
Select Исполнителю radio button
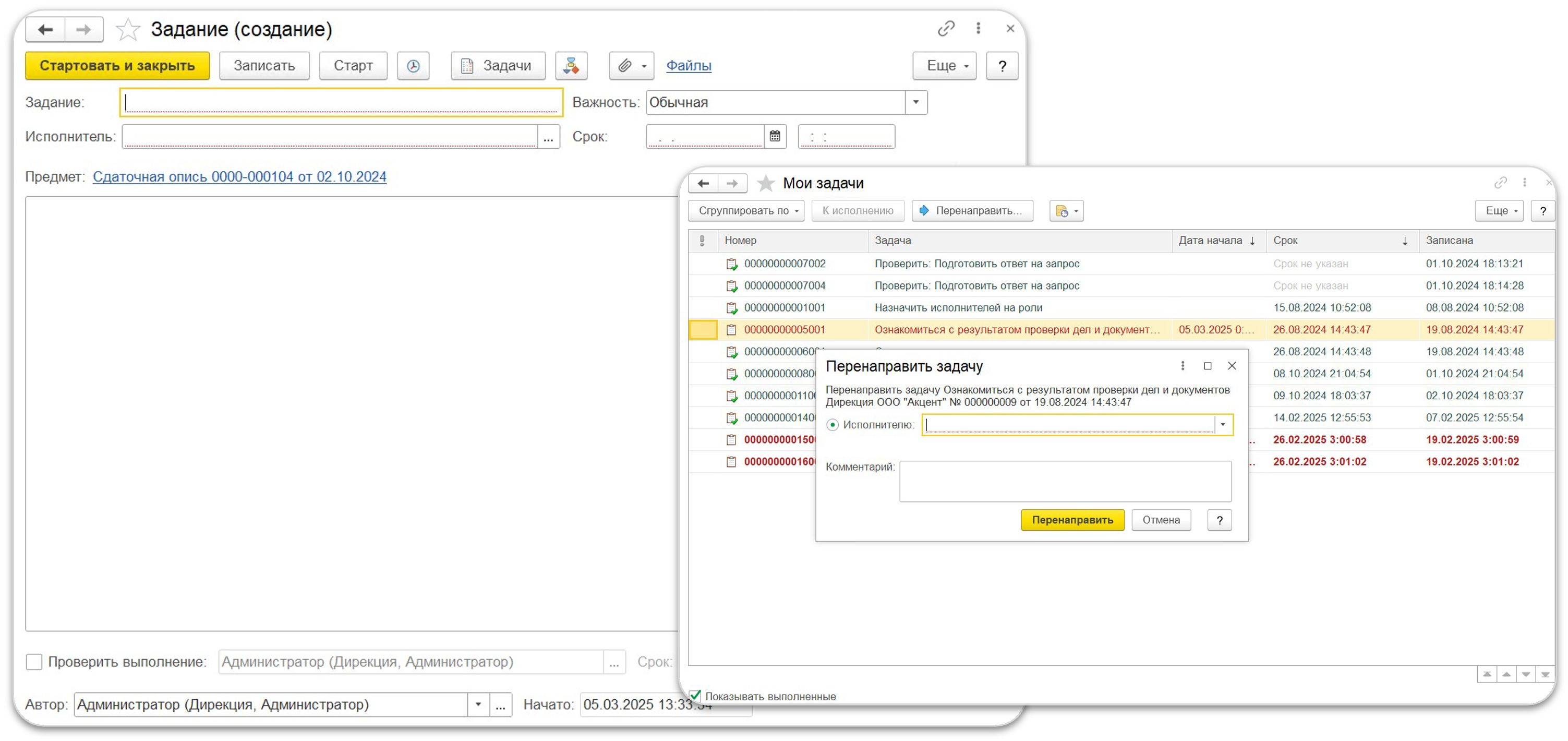(x=833, y=425)
